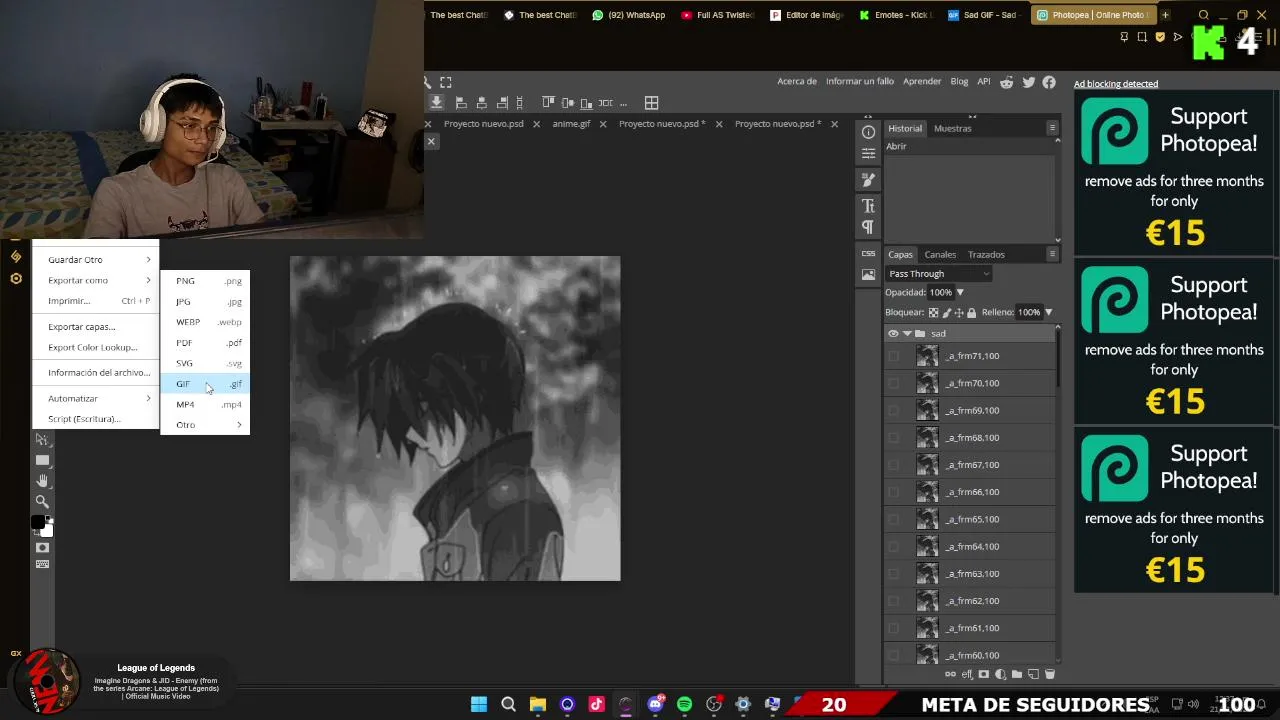Image resolution: width=1280 pixels, height=720 pixels.
Task: Toggle visibility of layer _a_frm68,100
Action: click(894, 438)
